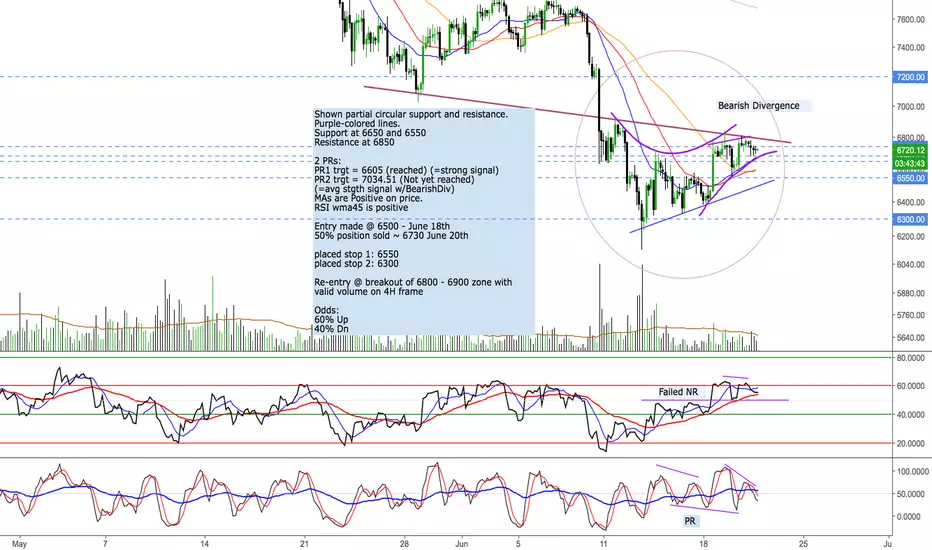Click the '50% position sold ~ 6730' line
Viewport: 932px width, 550px height.
tap(391, 235)
